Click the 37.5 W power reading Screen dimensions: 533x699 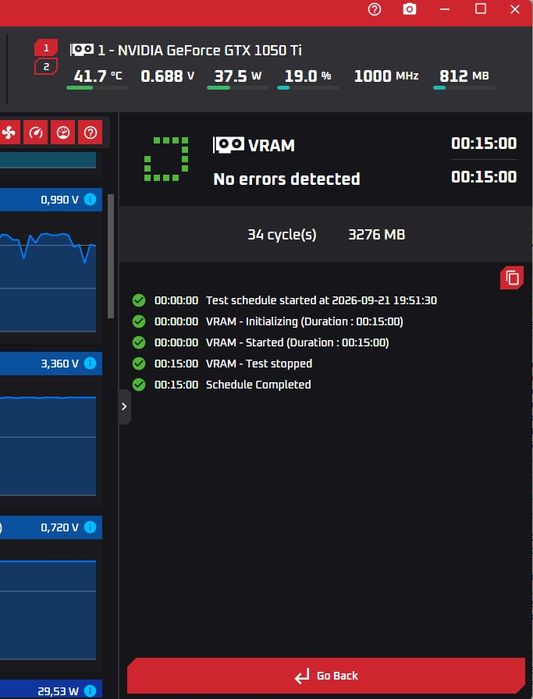(x=238, y=76)
